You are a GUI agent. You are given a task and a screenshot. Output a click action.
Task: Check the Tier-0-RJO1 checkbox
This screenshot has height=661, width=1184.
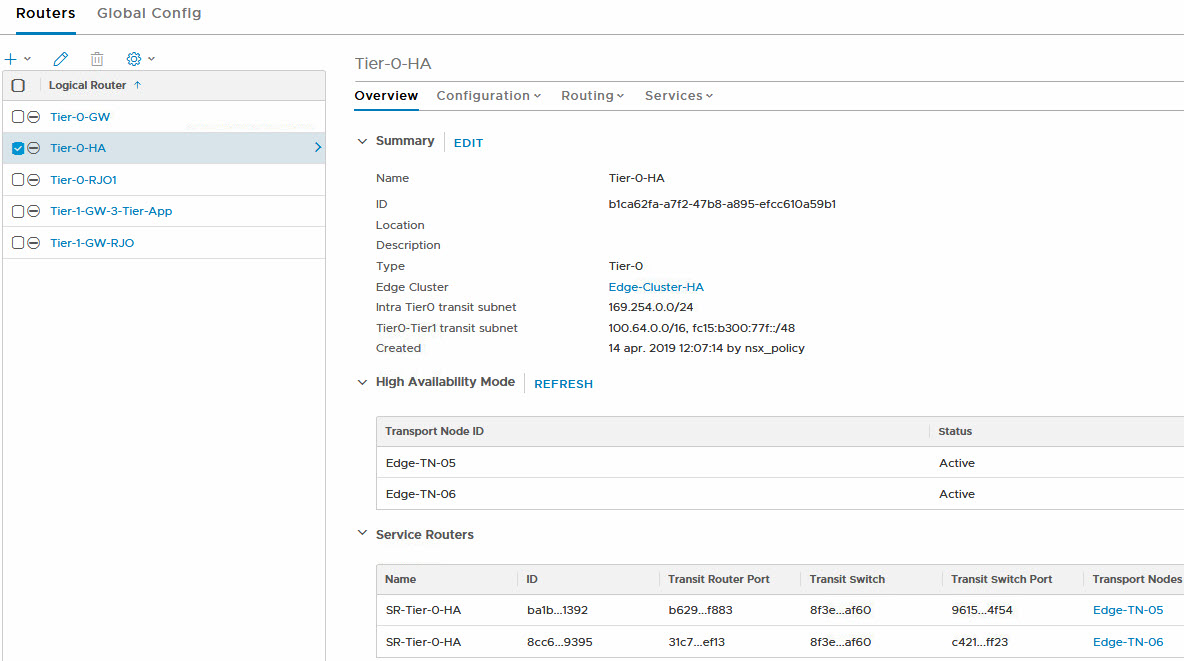[x=18, y=180]
